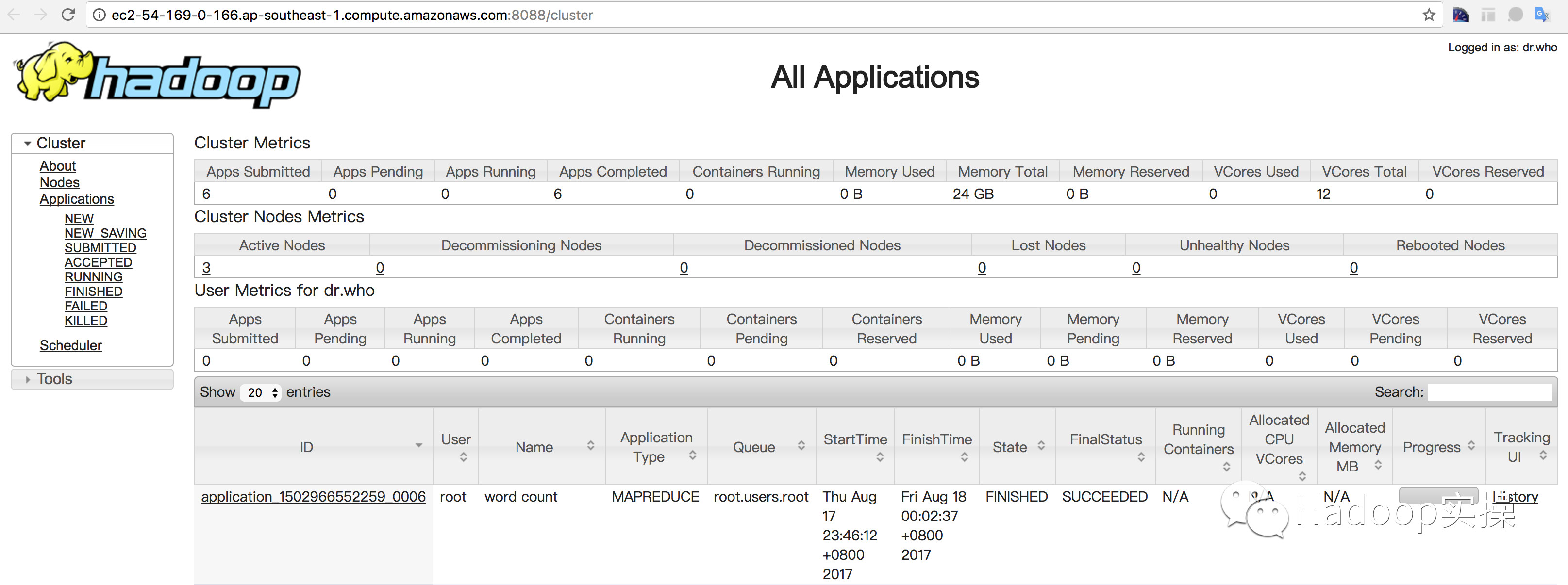1568x585 pixels.
Task: Sort the table by FinalStatus column
Action: click(1106, 447)
